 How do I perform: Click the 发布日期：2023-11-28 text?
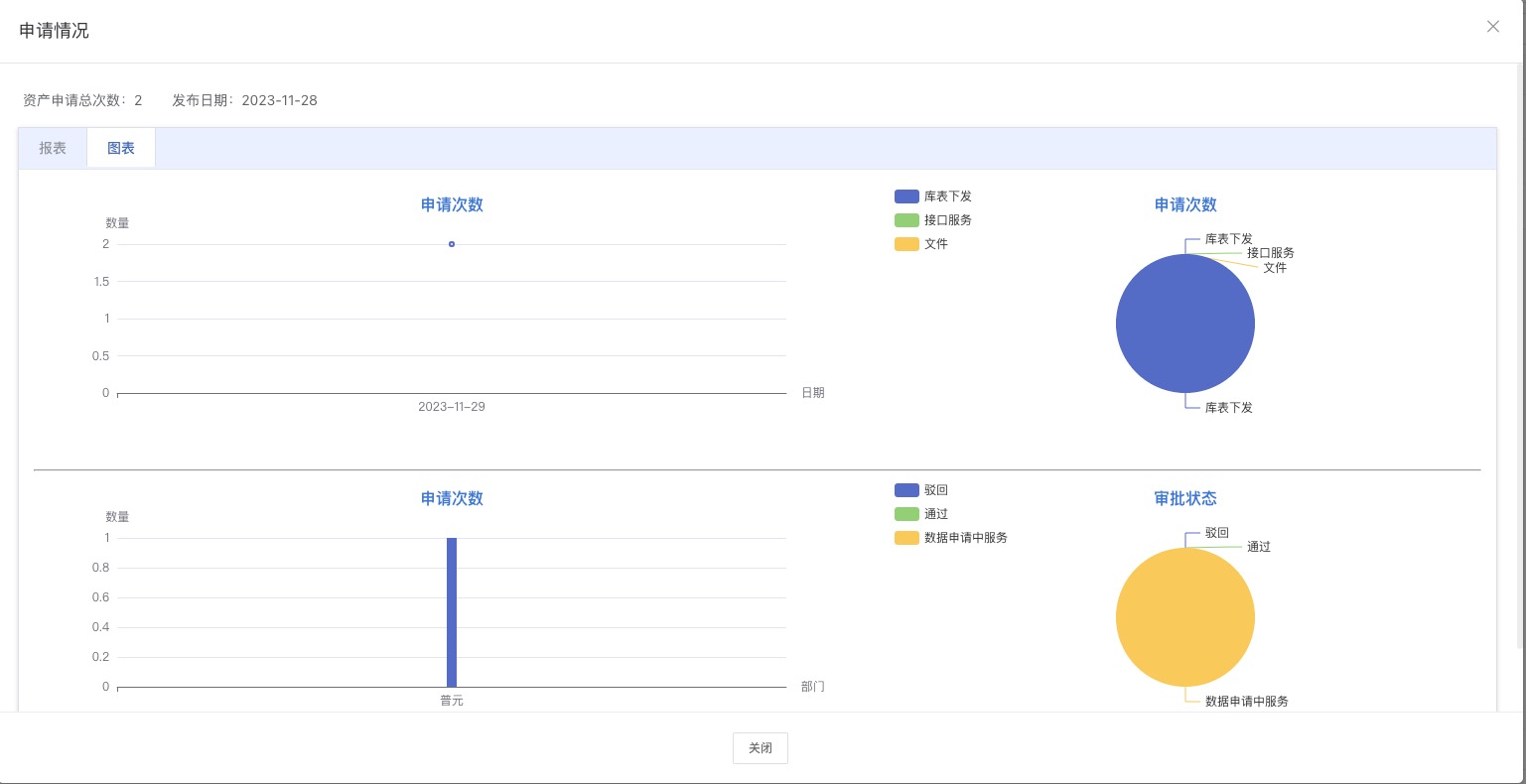click(x=245, y=100)
